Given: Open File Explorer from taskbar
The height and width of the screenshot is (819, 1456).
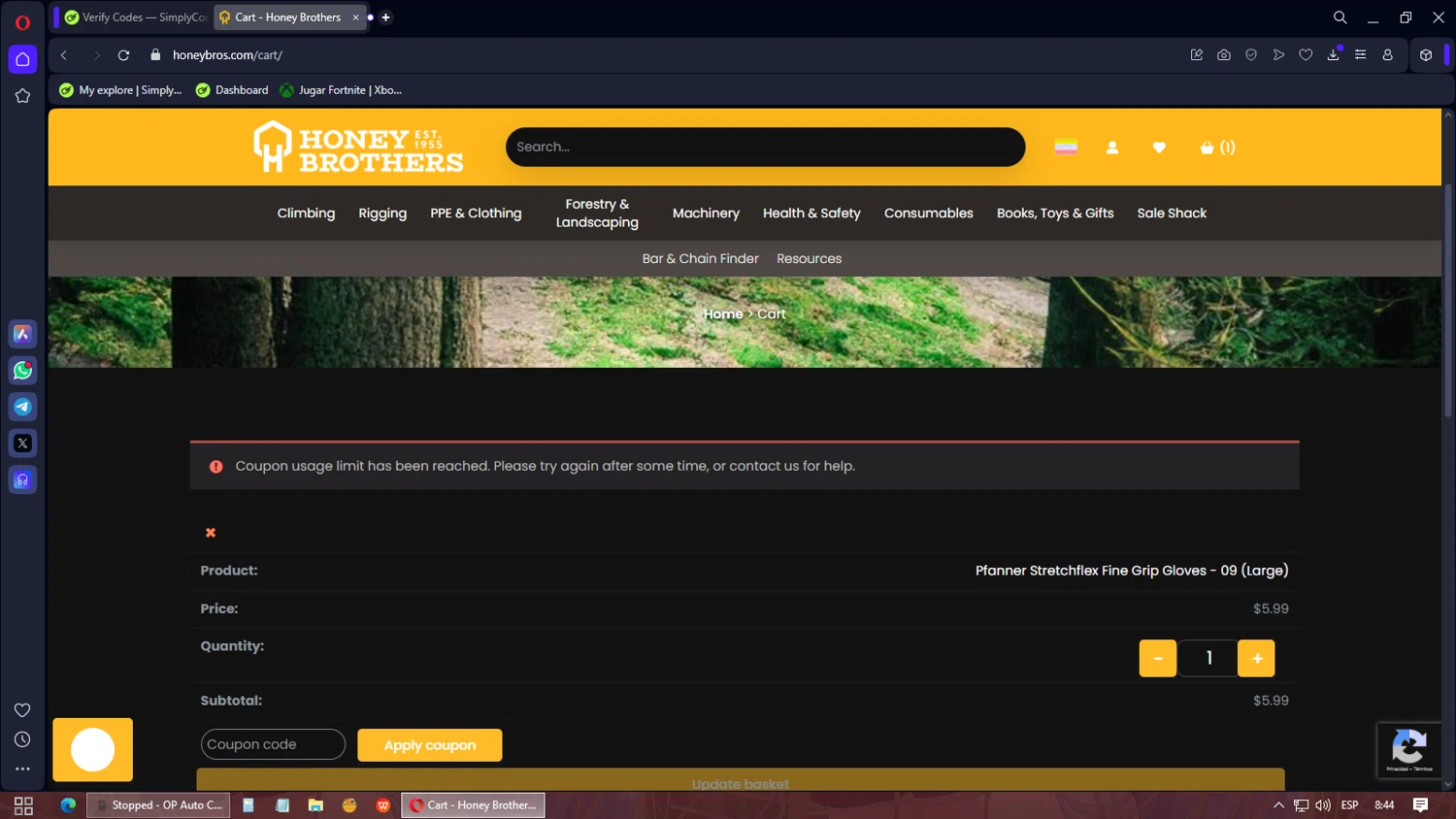Looking at the screenshot, I should [315, 805].
